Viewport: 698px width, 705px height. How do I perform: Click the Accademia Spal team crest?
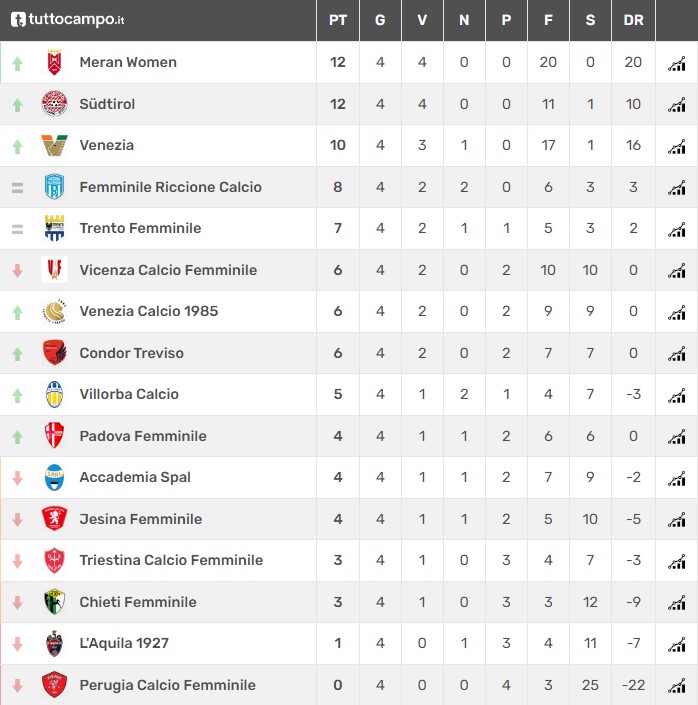54,477
